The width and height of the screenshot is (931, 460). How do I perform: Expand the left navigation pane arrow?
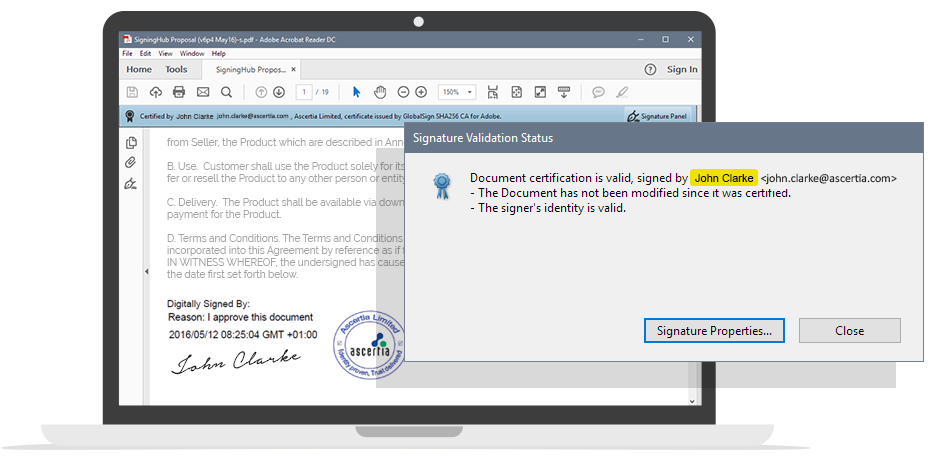point(147,272)
